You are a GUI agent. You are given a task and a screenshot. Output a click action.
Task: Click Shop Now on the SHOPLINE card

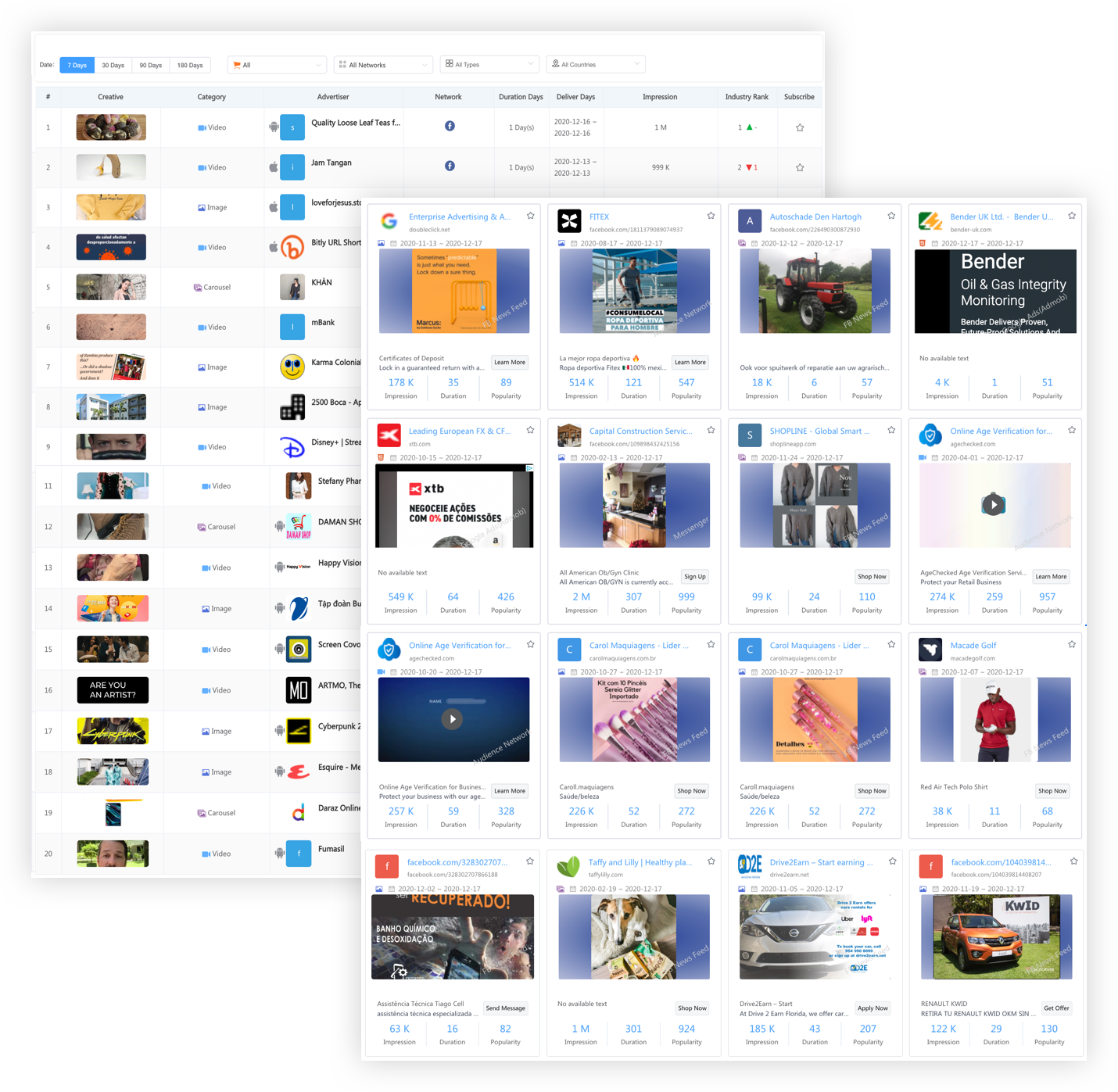[x=872, y=576]
